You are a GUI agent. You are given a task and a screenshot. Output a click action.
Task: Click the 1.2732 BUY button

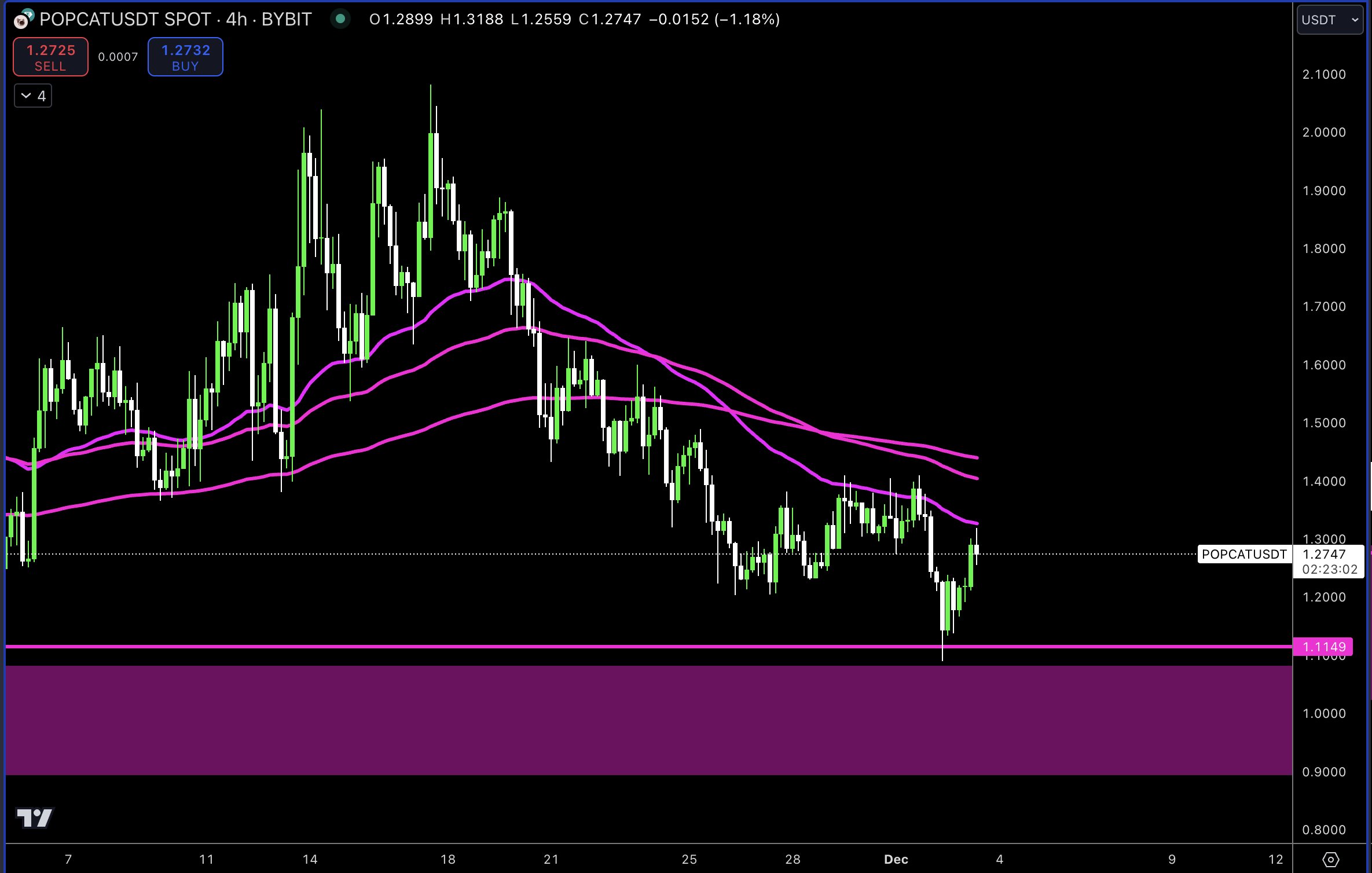coord(185,57)
